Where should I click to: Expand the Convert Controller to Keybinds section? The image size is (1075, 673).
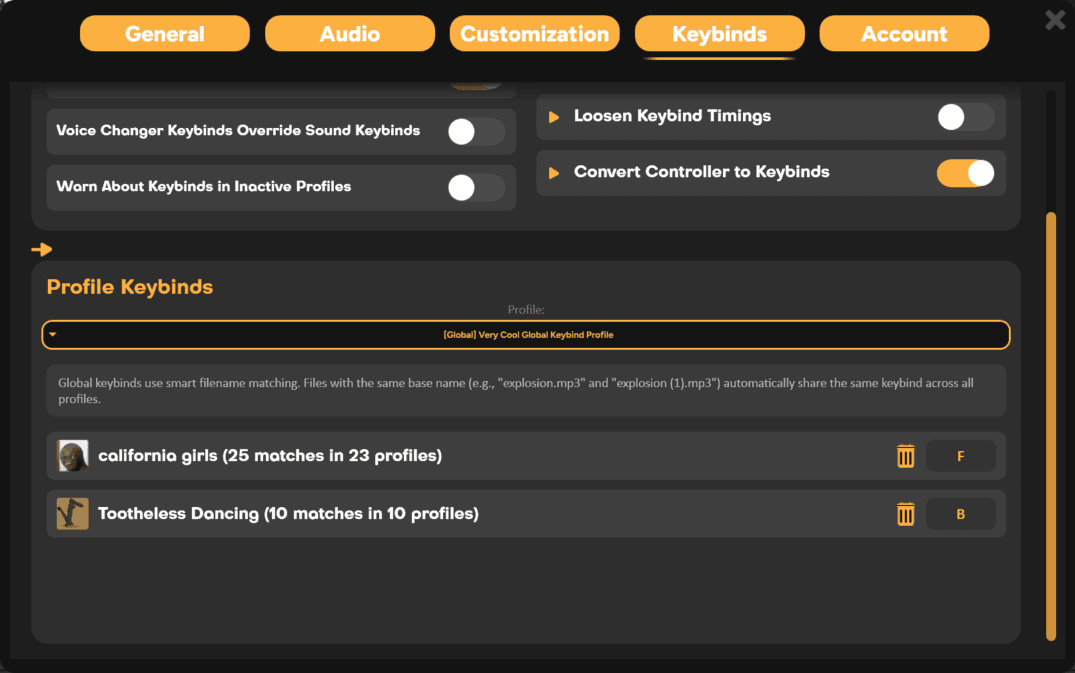(x=554, y=172)
